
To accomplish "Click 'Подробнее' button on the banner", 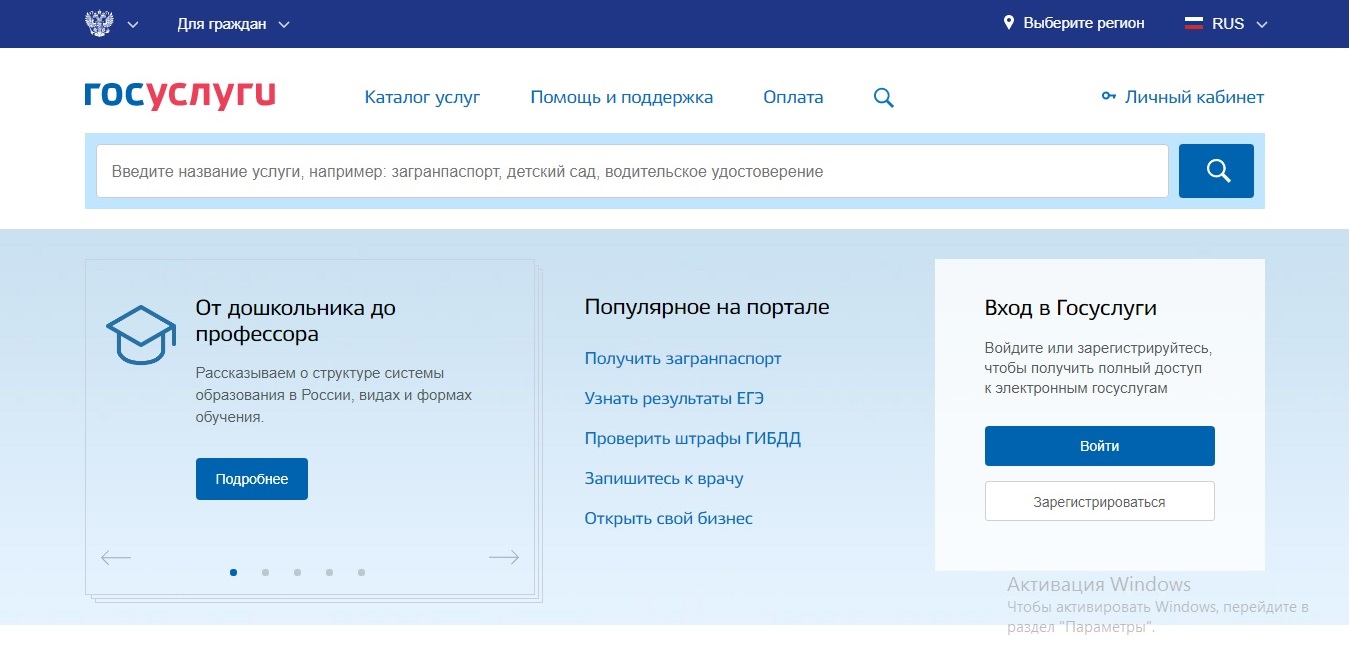I will (252, 479).
